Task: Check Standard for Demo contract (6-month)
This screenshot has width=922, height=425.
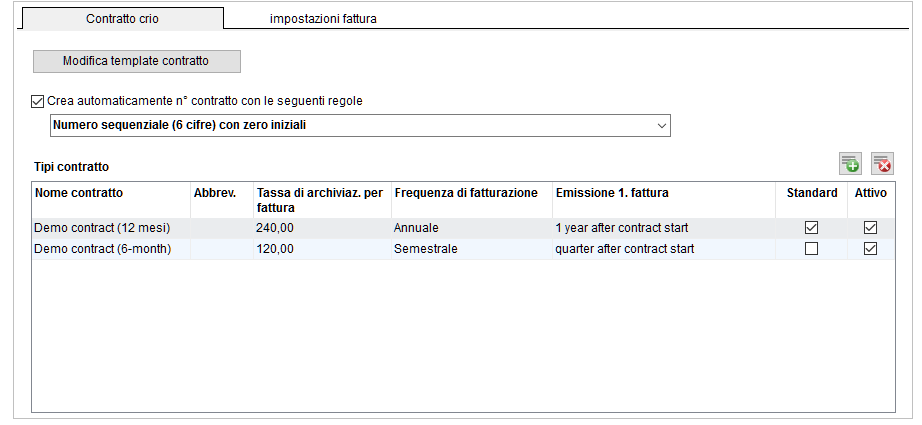Action: click(811, 249)
